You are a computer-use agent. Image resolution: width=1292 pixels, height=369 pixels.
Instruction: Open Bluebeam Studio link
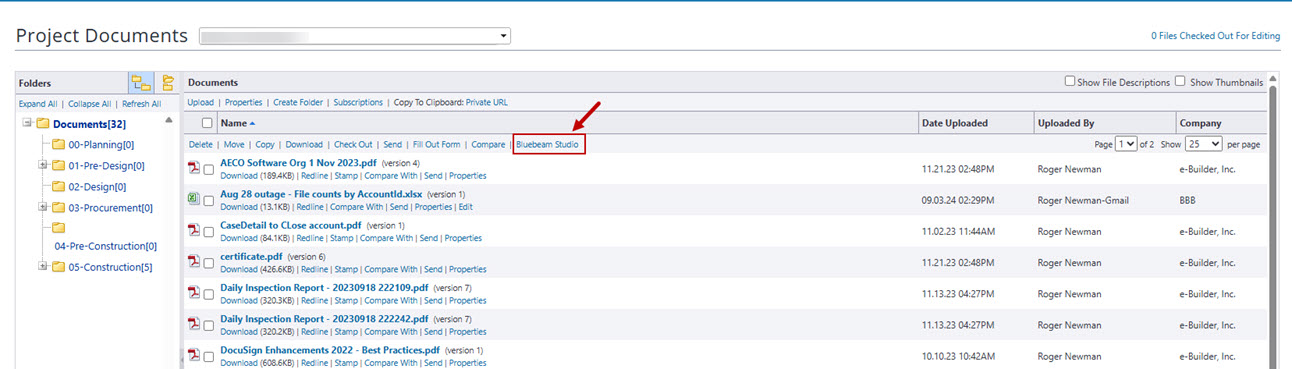547,145
